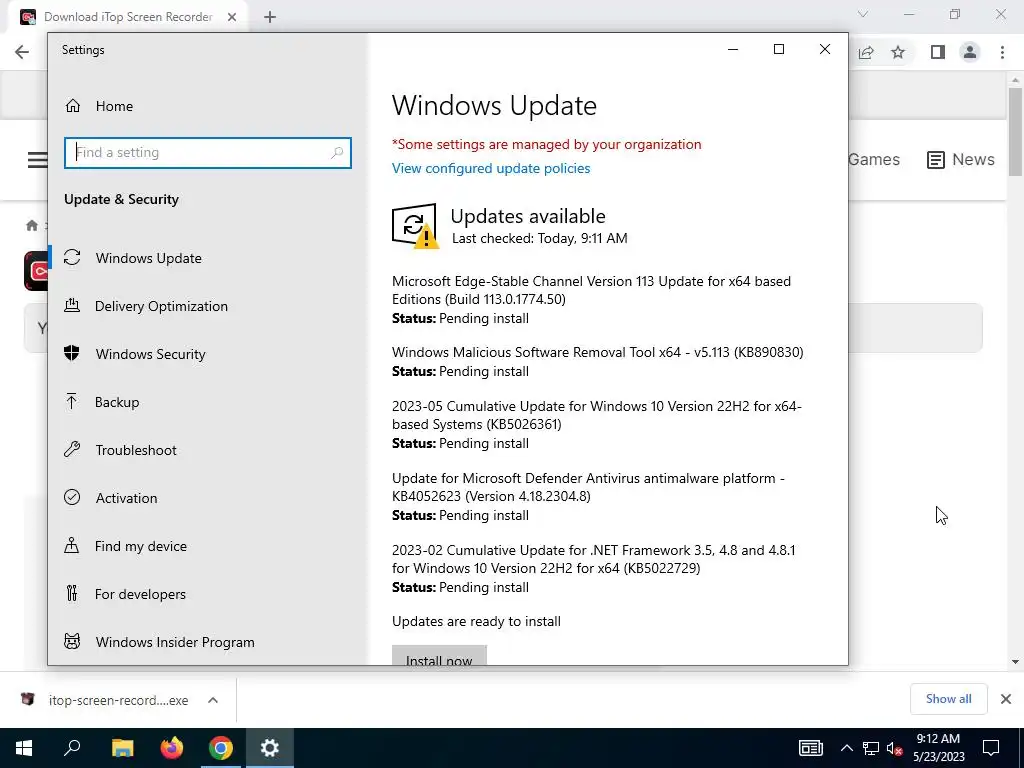Click scrollbar down arrow on Chrome page
This screenshot has width=1024, height=768.
tap(1015, 662)
